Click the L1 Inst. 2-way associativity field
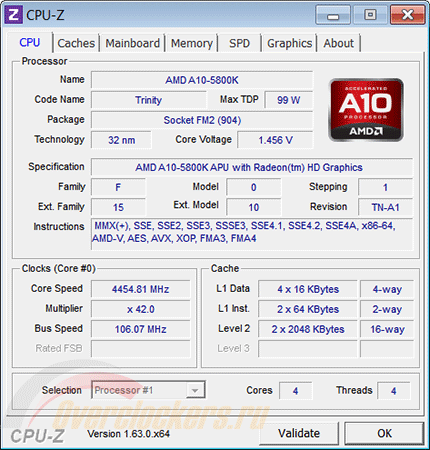The image size is (430, 450). pos(387,309)
